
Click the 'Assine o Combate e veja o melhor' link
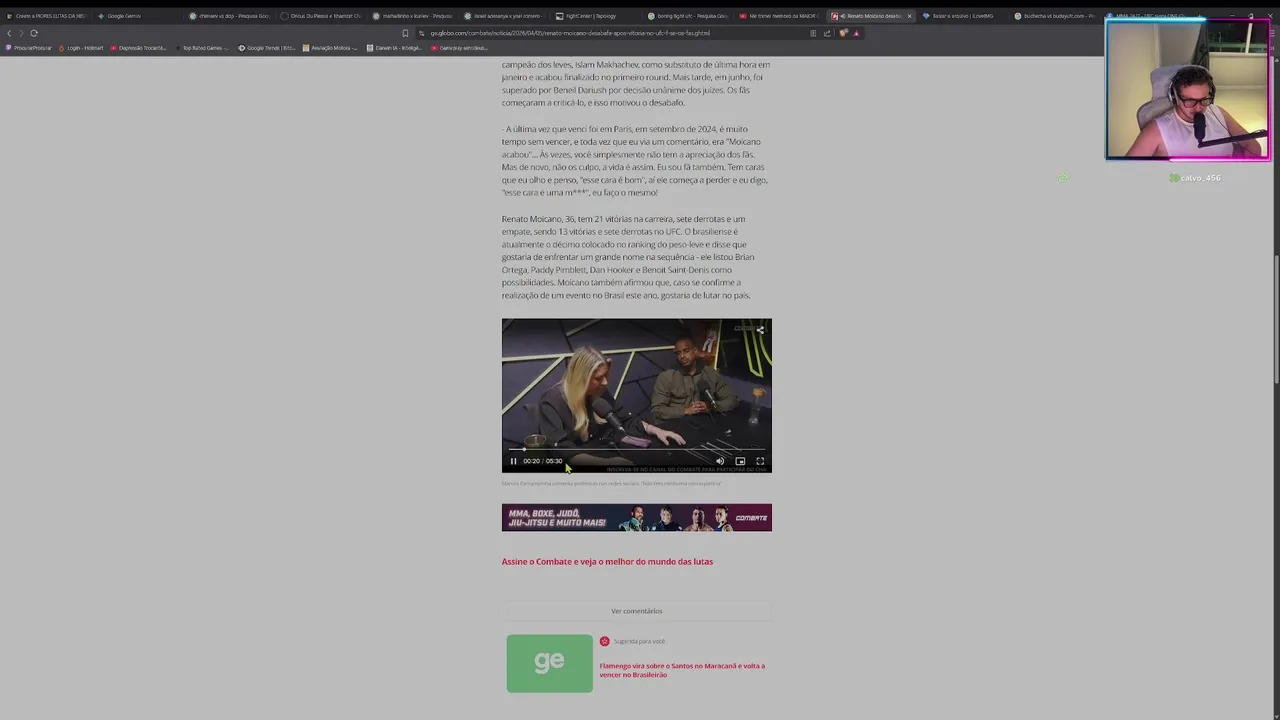click(x=607, y=562)
